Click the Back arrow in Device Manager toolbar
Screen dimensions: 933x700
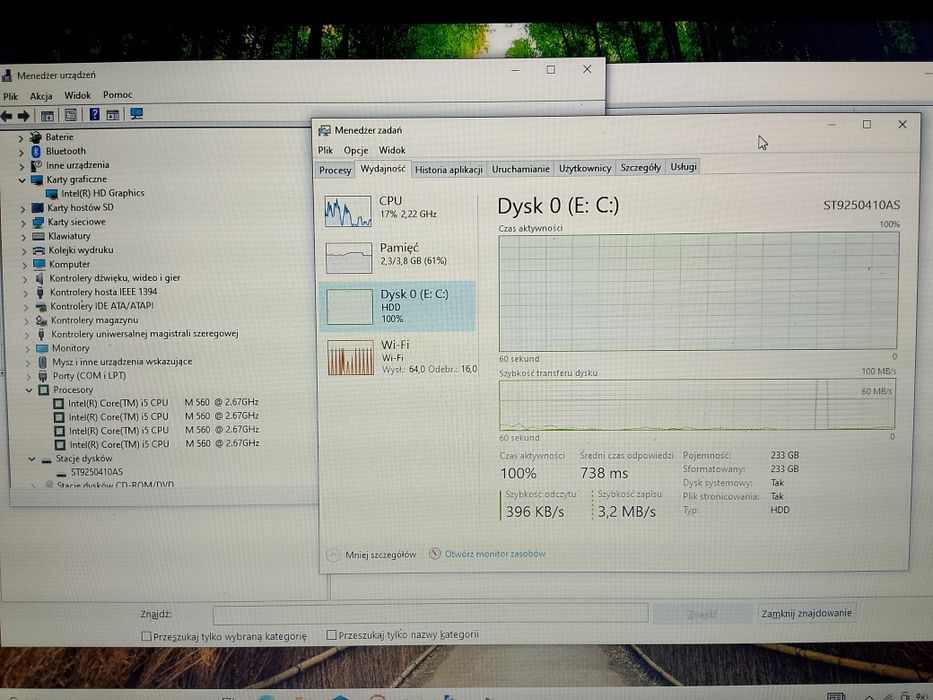(x=7, y=115)
